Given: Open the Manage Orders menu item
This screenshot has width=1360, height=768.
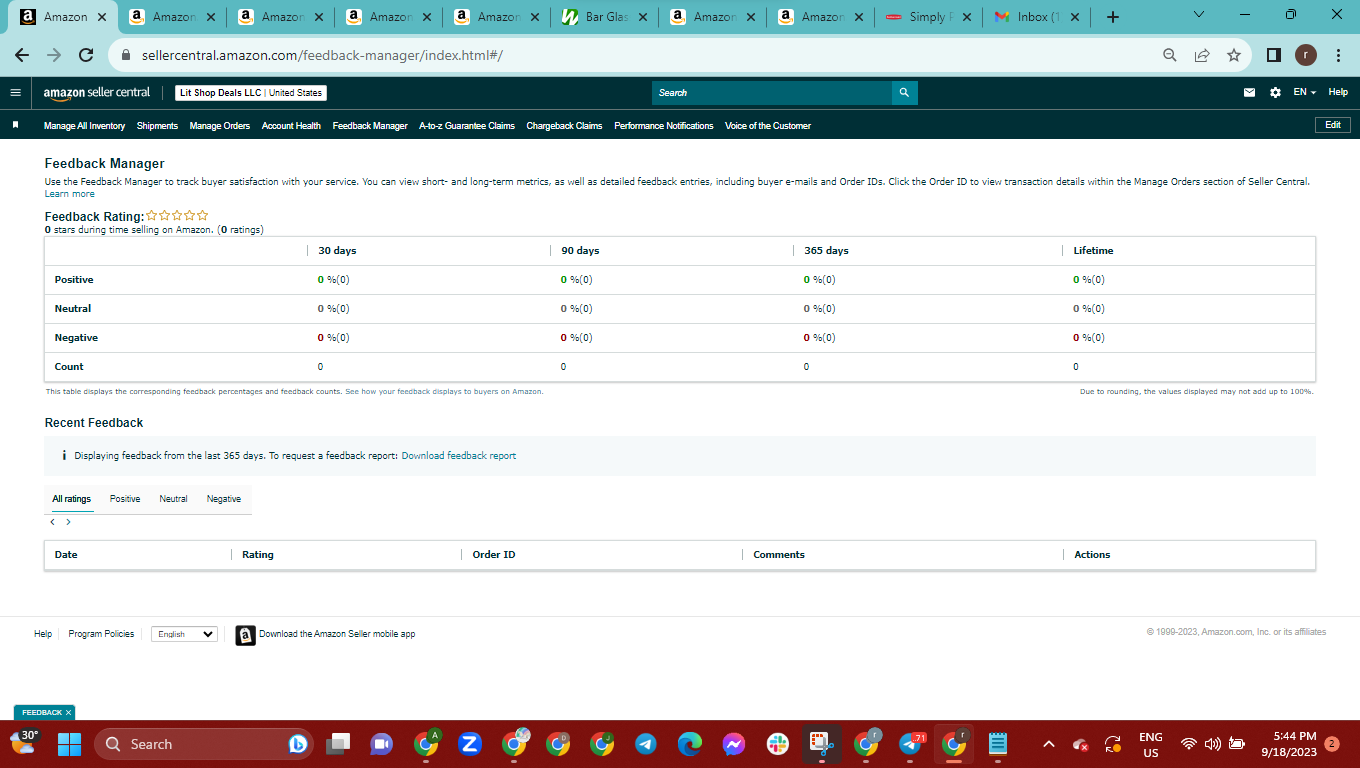Looking at the screenshot, I should pyautogui.click(x=220, y=126).
